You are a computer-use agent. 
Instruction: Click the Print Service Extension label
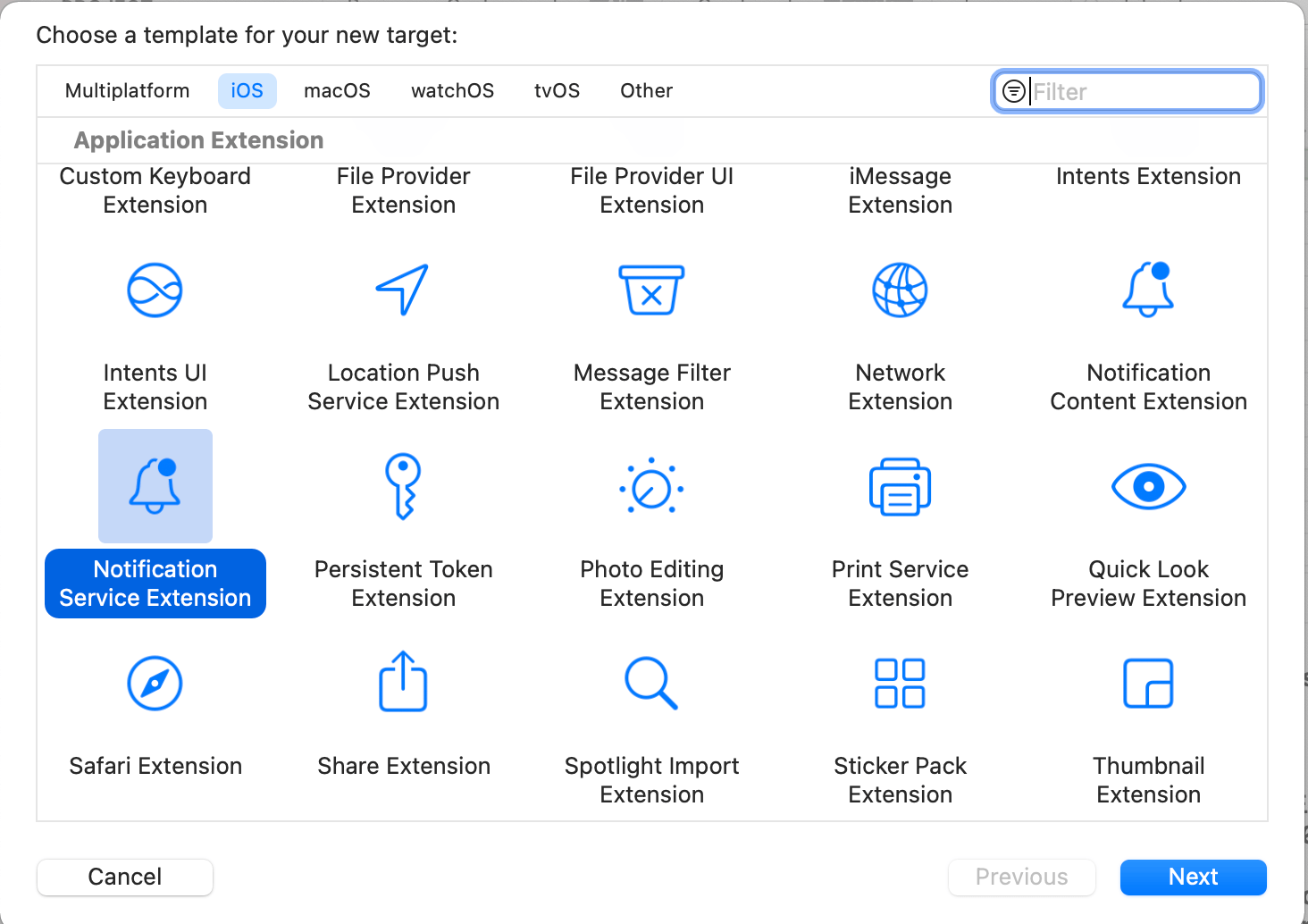point(901,584)
